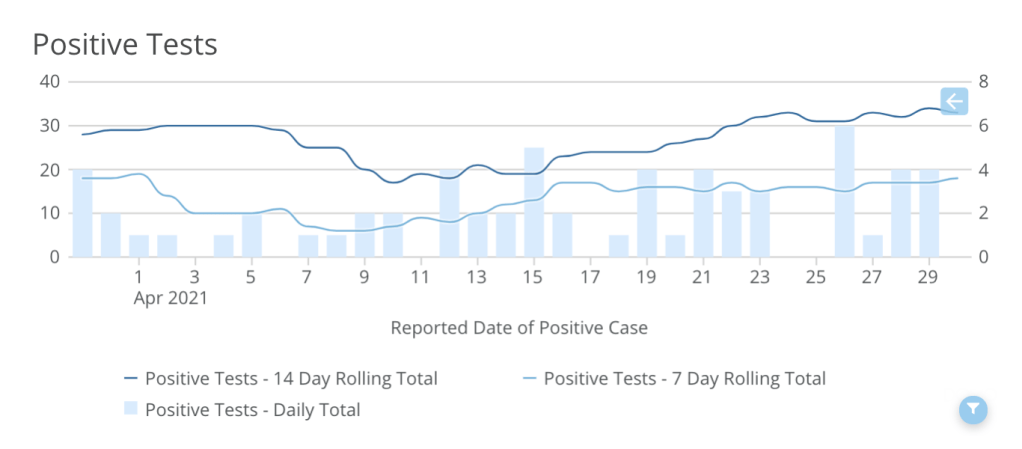Click the daily bar on April 15
This screenshot has width=1022, height=449.
[x=534, y=203]
